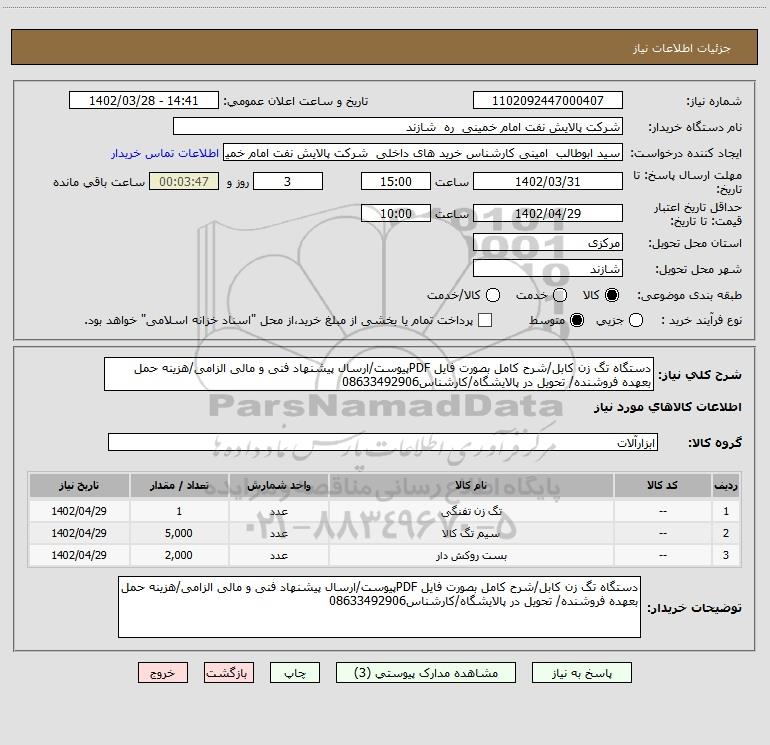Image resolution: width=770 pixels, height=745 pixels.
Task: Click the delivery city field شازند
Action: (x=548, y=269)
